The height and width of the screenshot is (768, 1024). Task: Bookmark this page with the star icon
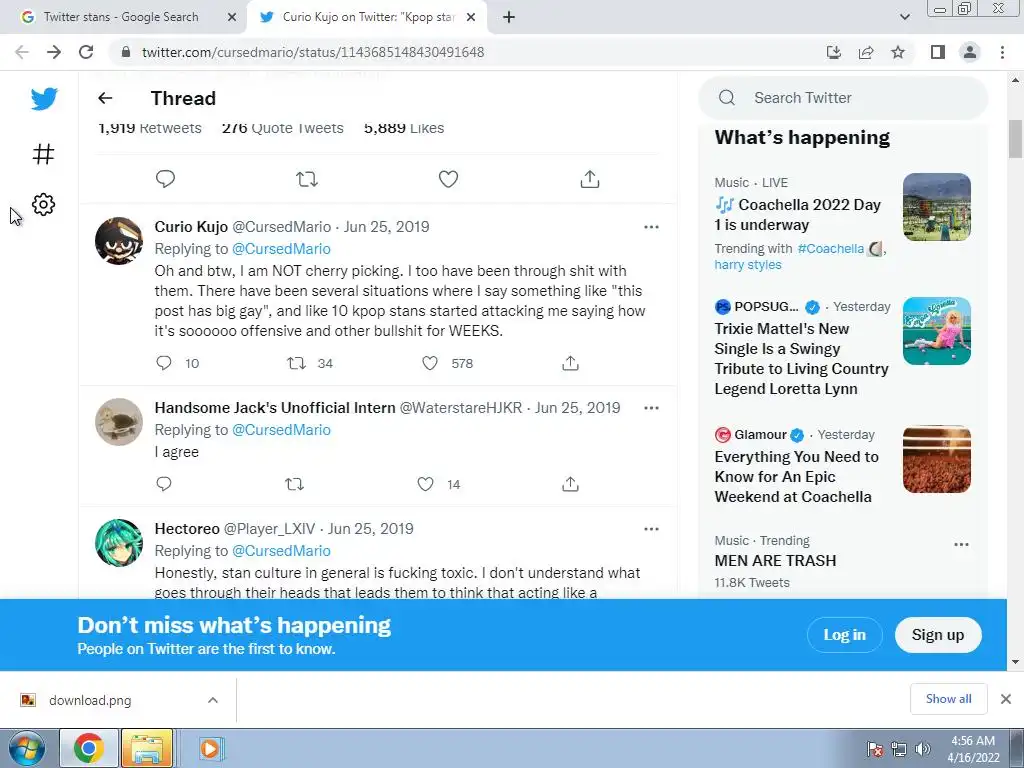tap(898, 52)
